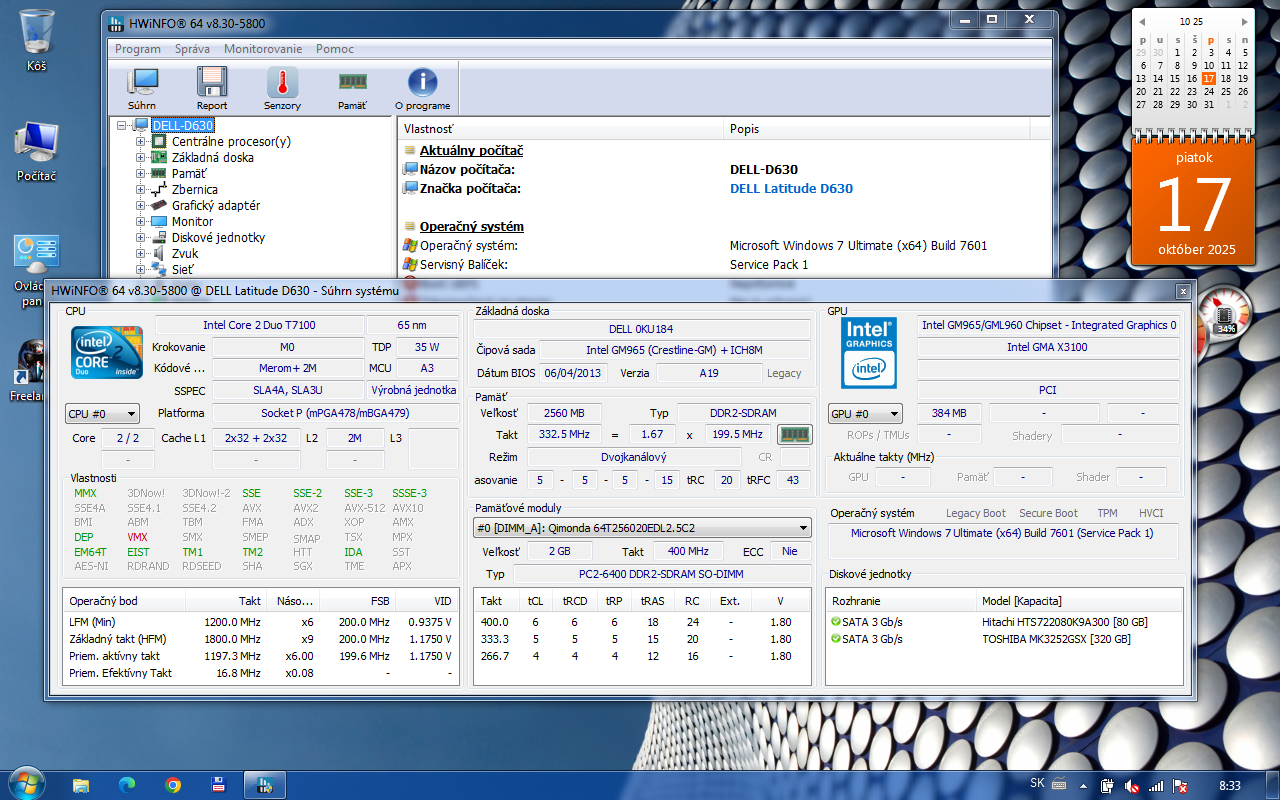The height and width of the screenshot is (800, 1280).
Task: Expand the Centrálne procesor(y) tree node
Action: click(x=141, y=142)
